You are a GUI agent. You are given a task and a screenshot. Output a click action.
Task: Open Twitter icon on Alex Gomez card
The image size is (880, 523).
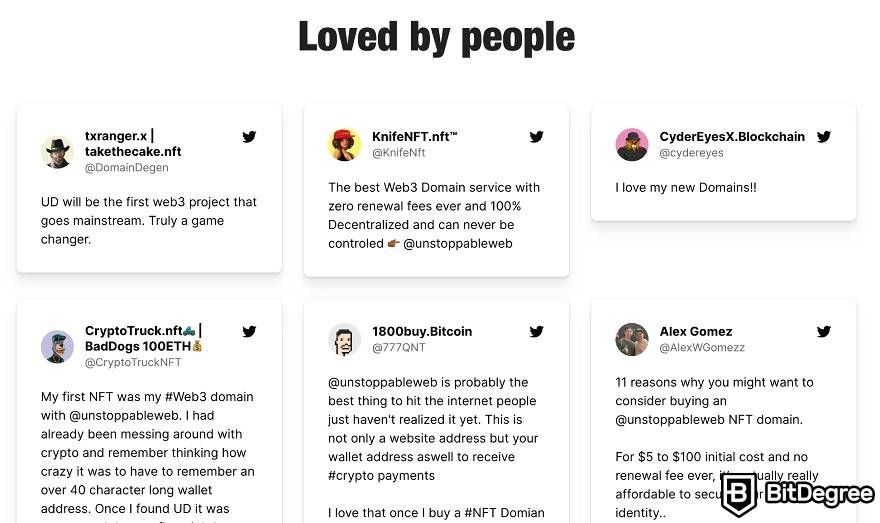824,331
